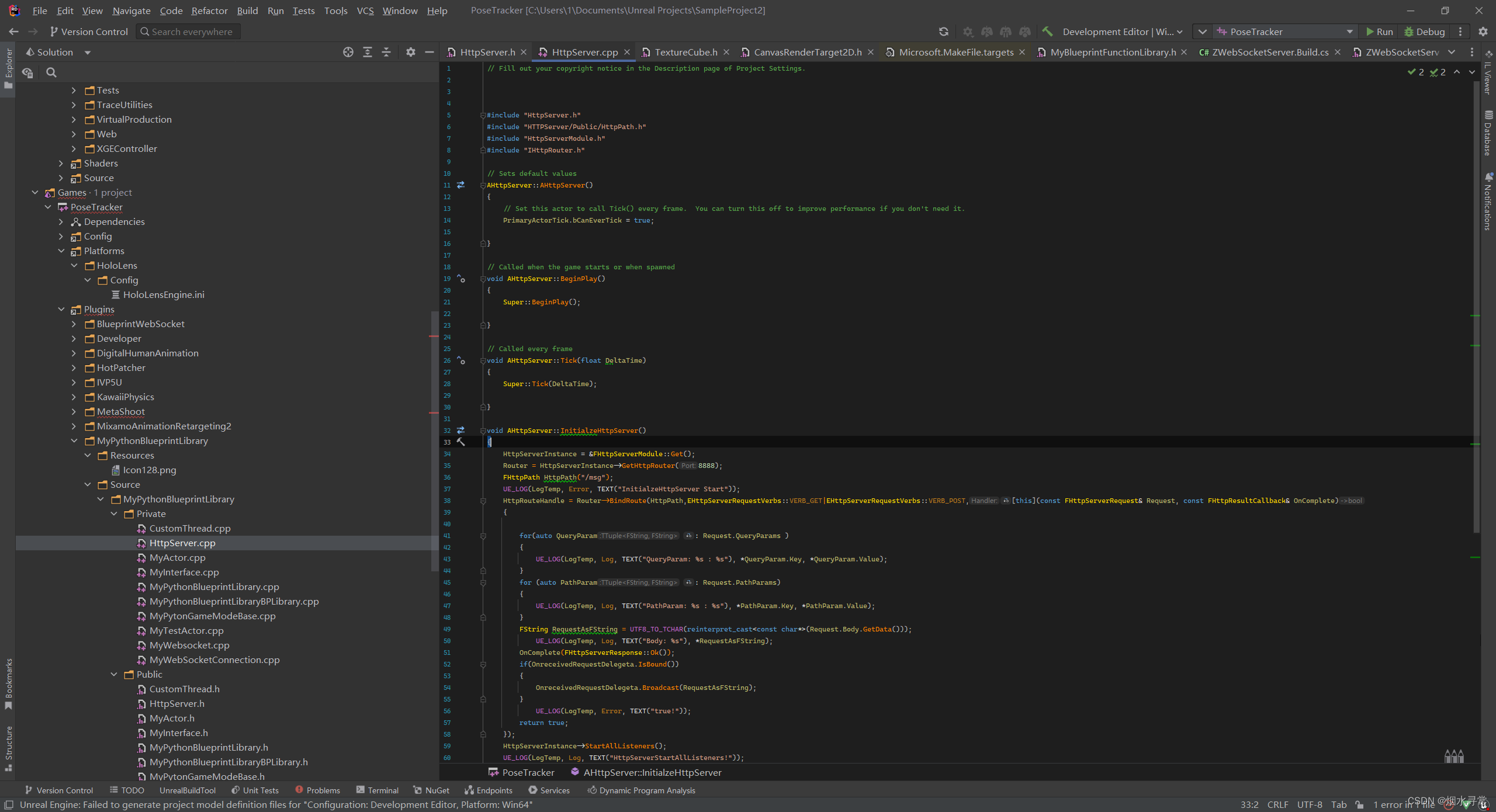Click Expand All in Solution panel
This screenshot has width=1496, height=812.
pos(368,52)
